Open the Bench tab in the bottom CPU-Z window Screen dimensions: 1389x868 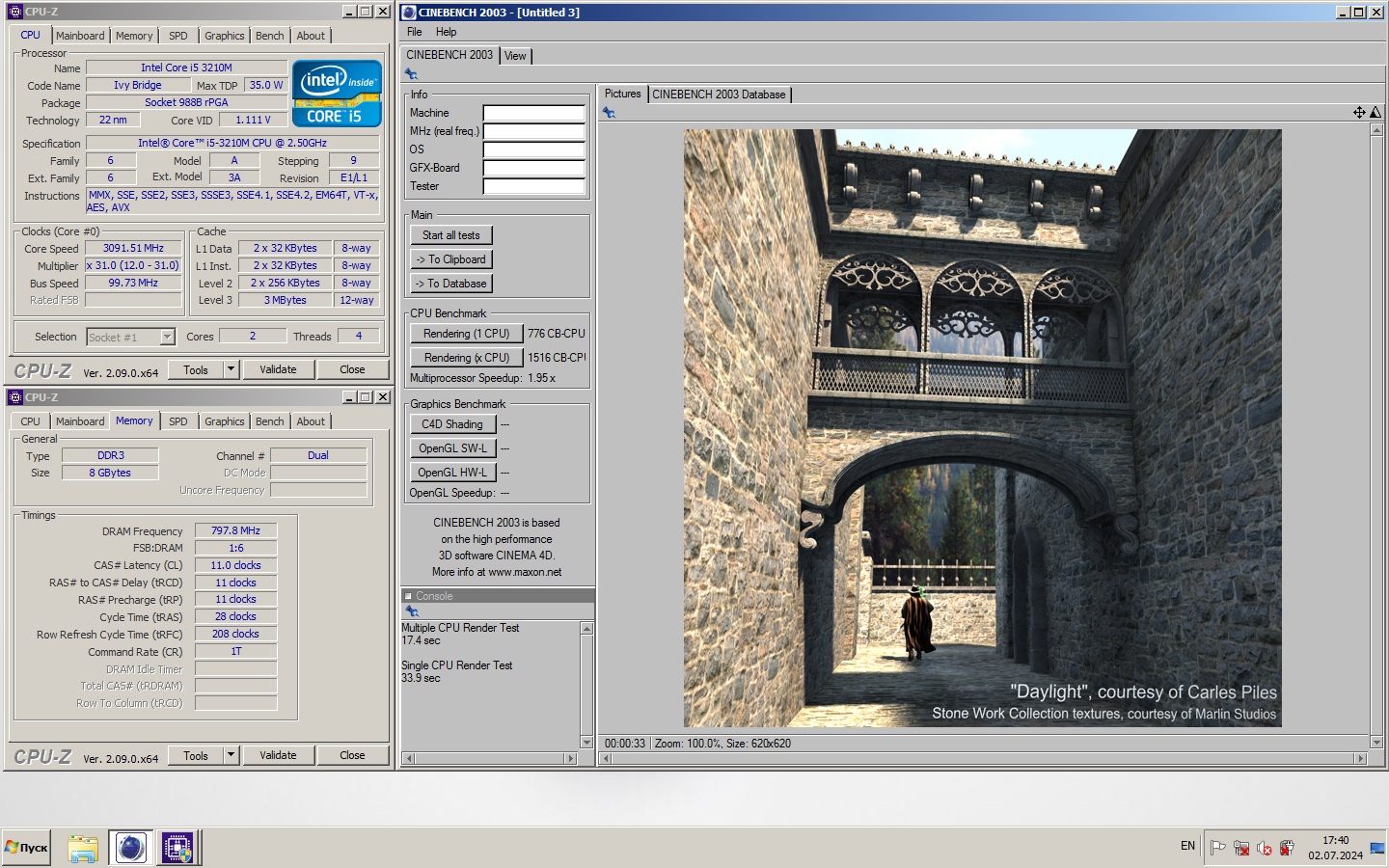pyautogui.click(x=270, y=421)
